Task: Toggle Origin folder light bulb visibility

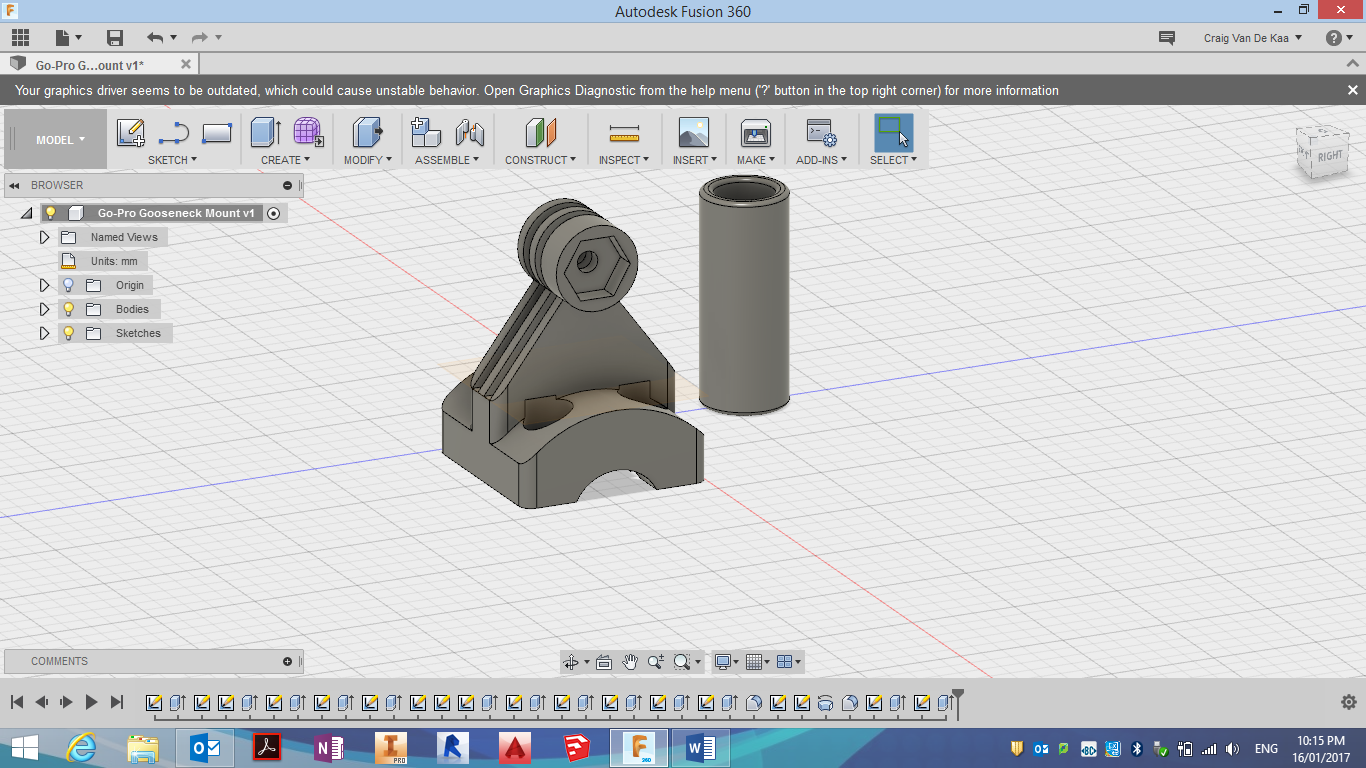Action: (x=69, y=285)
